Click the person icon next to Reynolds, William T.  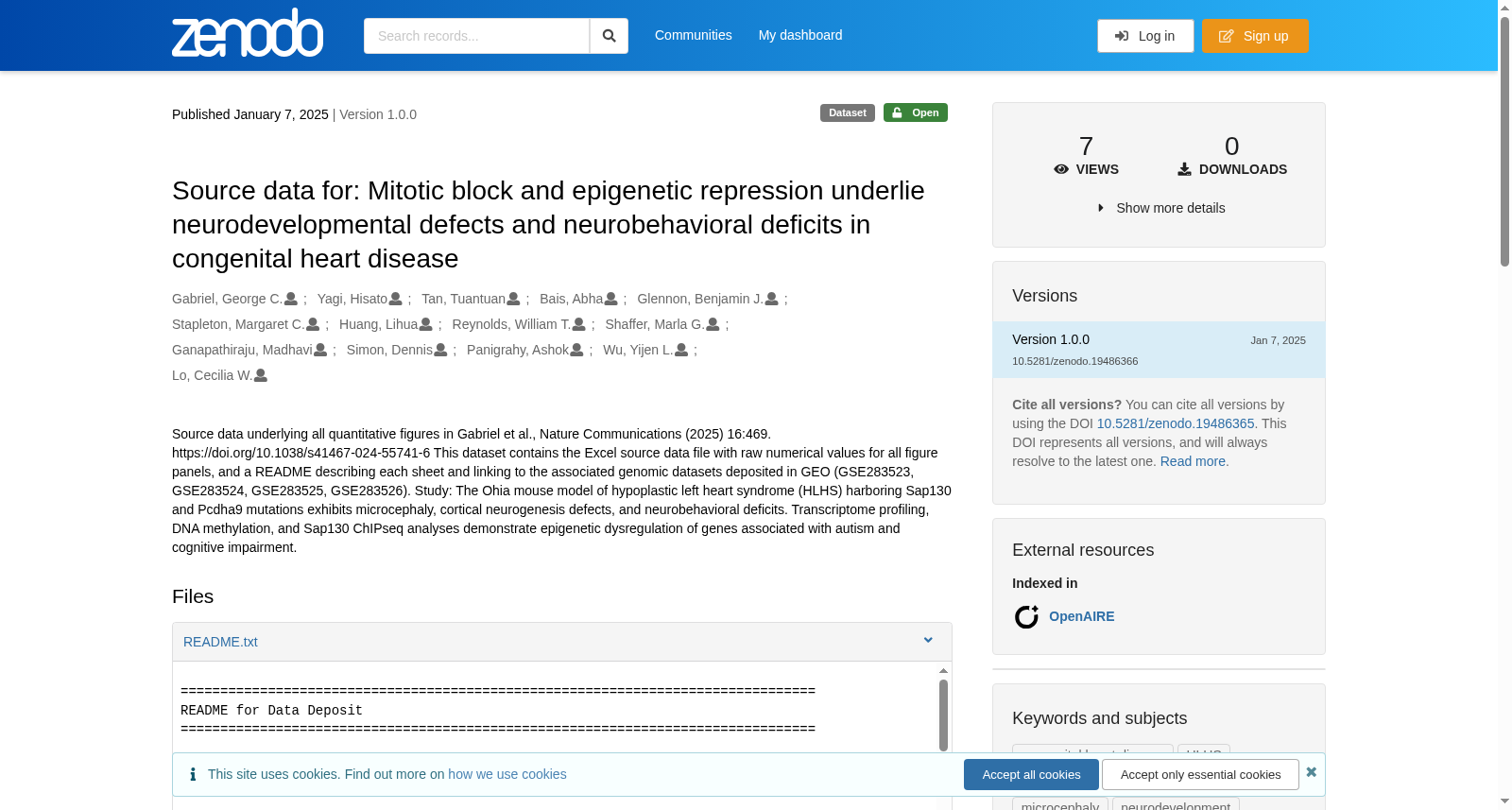tap(578, 324)
